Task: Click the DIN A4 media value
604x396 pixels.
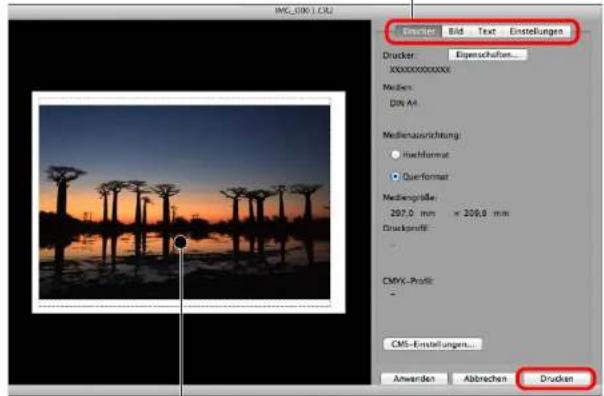Action: click(403, 103)
